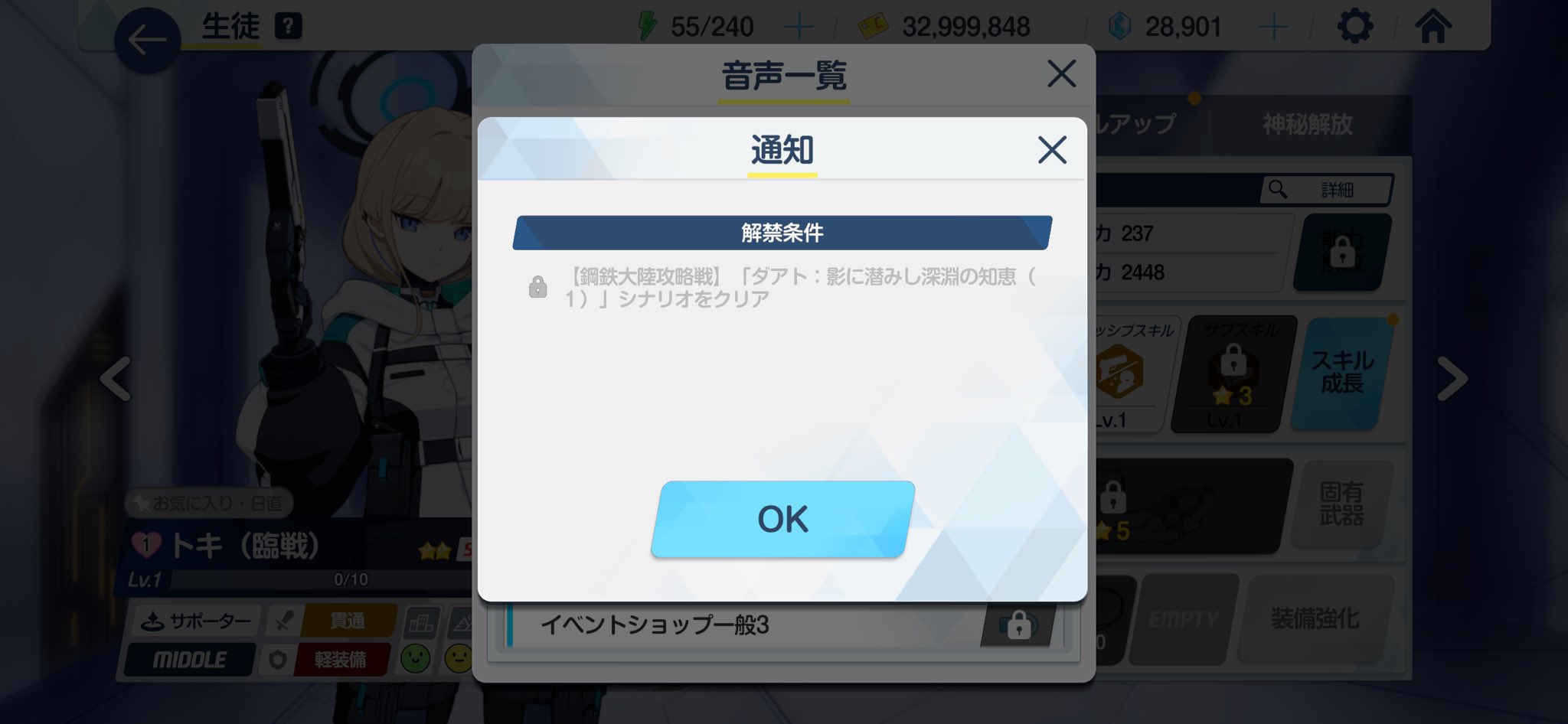
Task: Show the previous student with the left chevron
Action: point(116,378)
